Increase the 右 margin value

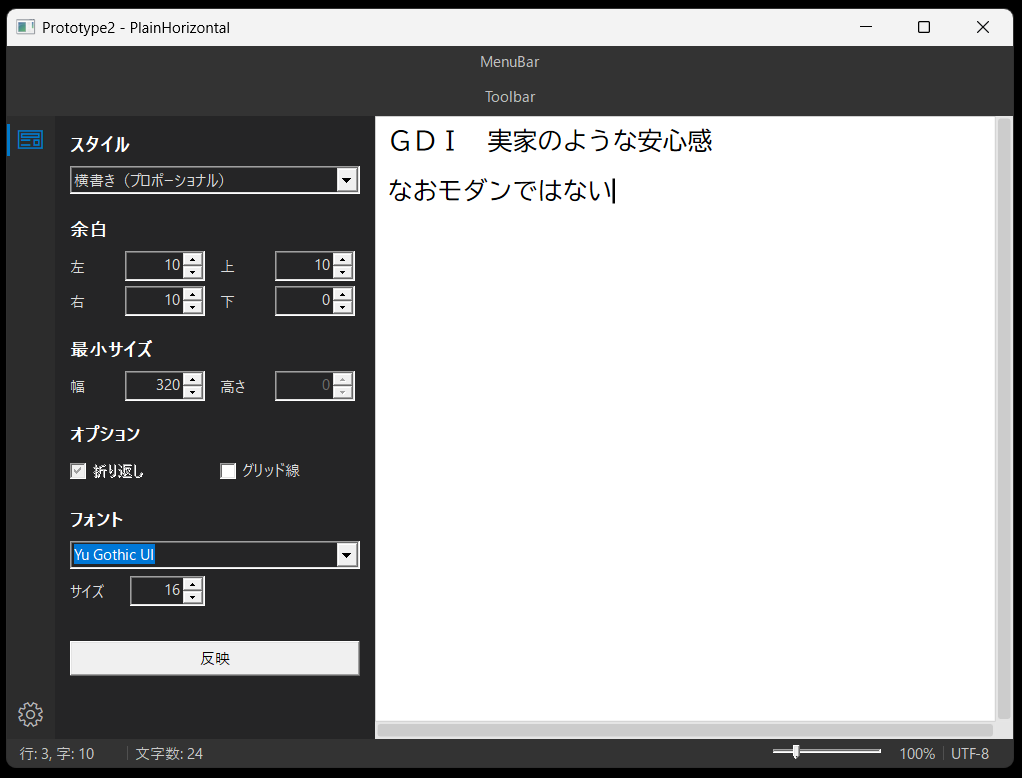pyautogui.click(x=193, y=294)
